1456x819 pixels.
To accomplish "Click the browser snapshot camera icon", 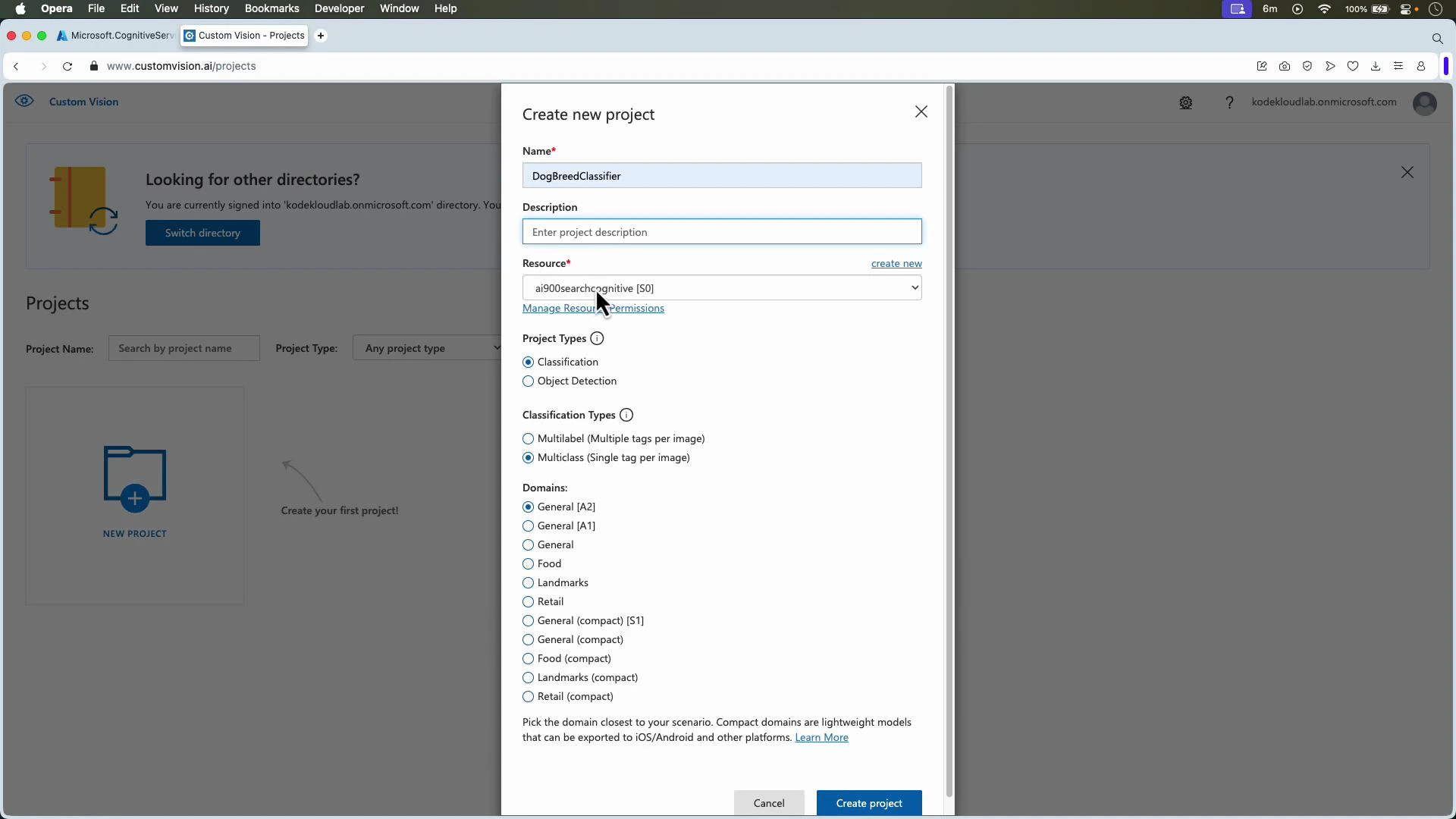I will (x=1285, y=67).
